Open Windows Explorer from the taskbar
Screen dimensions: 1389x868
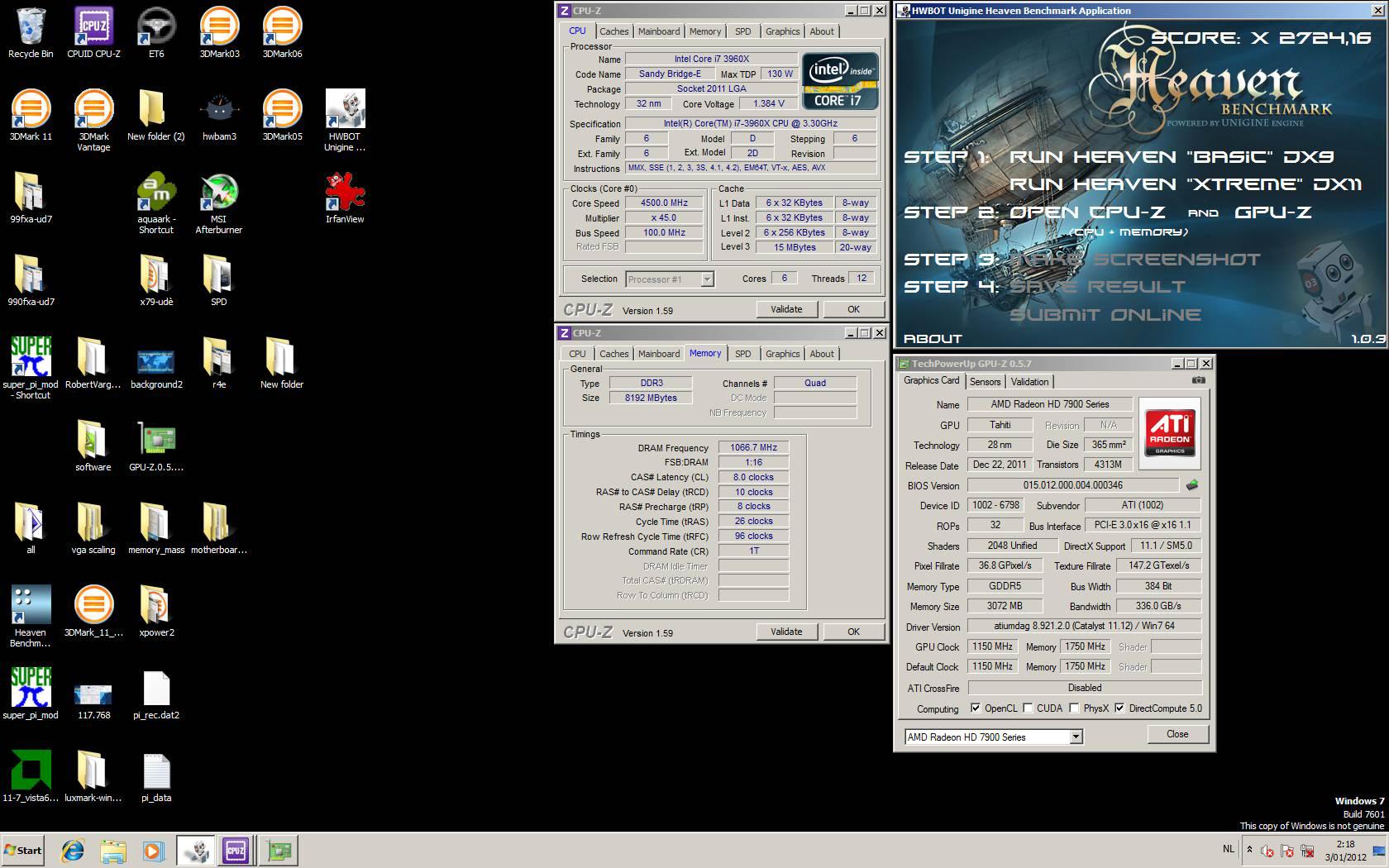coord(113,850)
